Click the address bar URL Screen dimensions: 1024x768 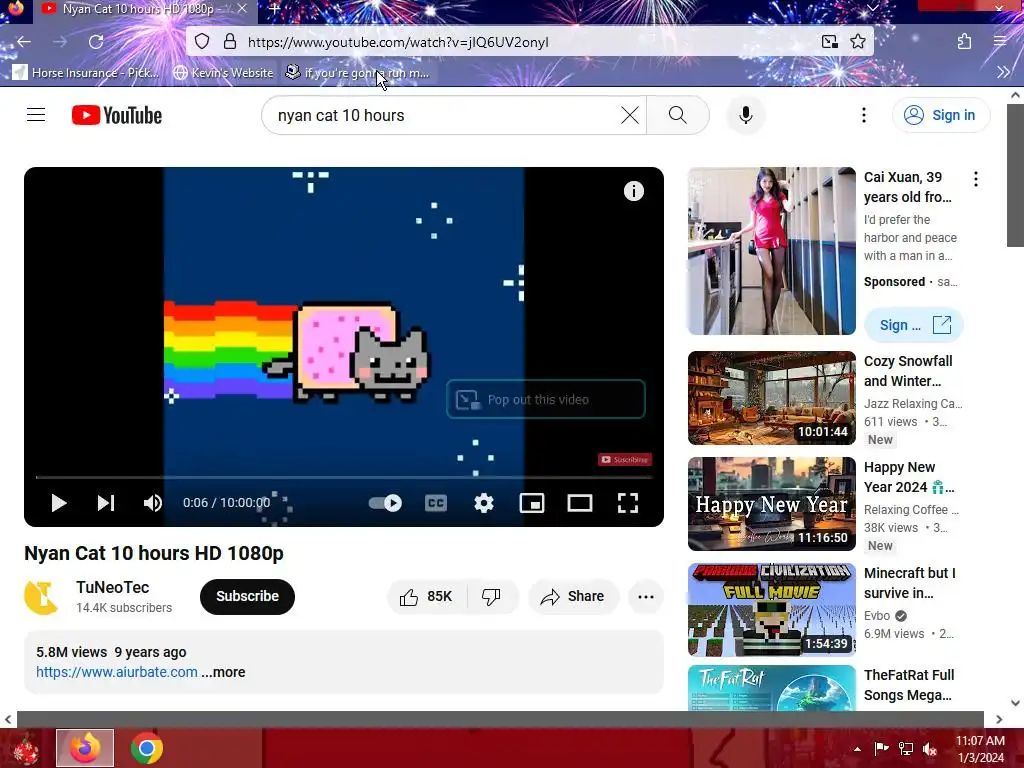click(398, 42)
